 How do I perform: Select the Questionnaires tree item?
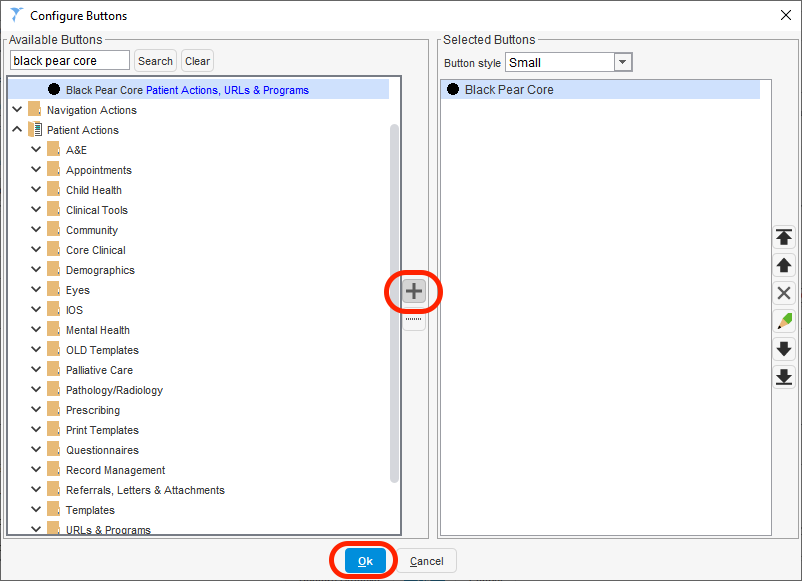click(102, 450)
